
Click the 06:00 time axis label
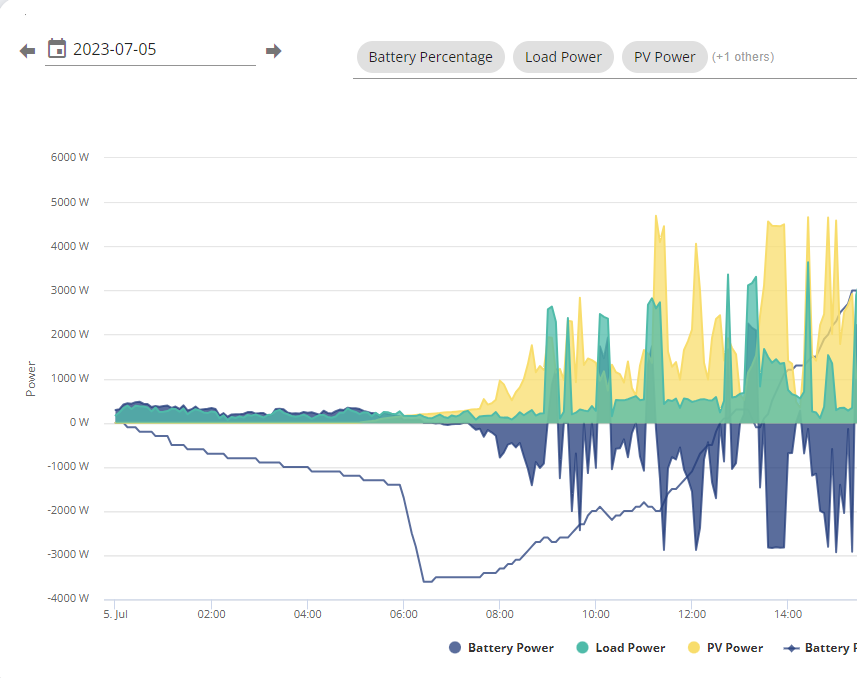(x=403, y=614)
